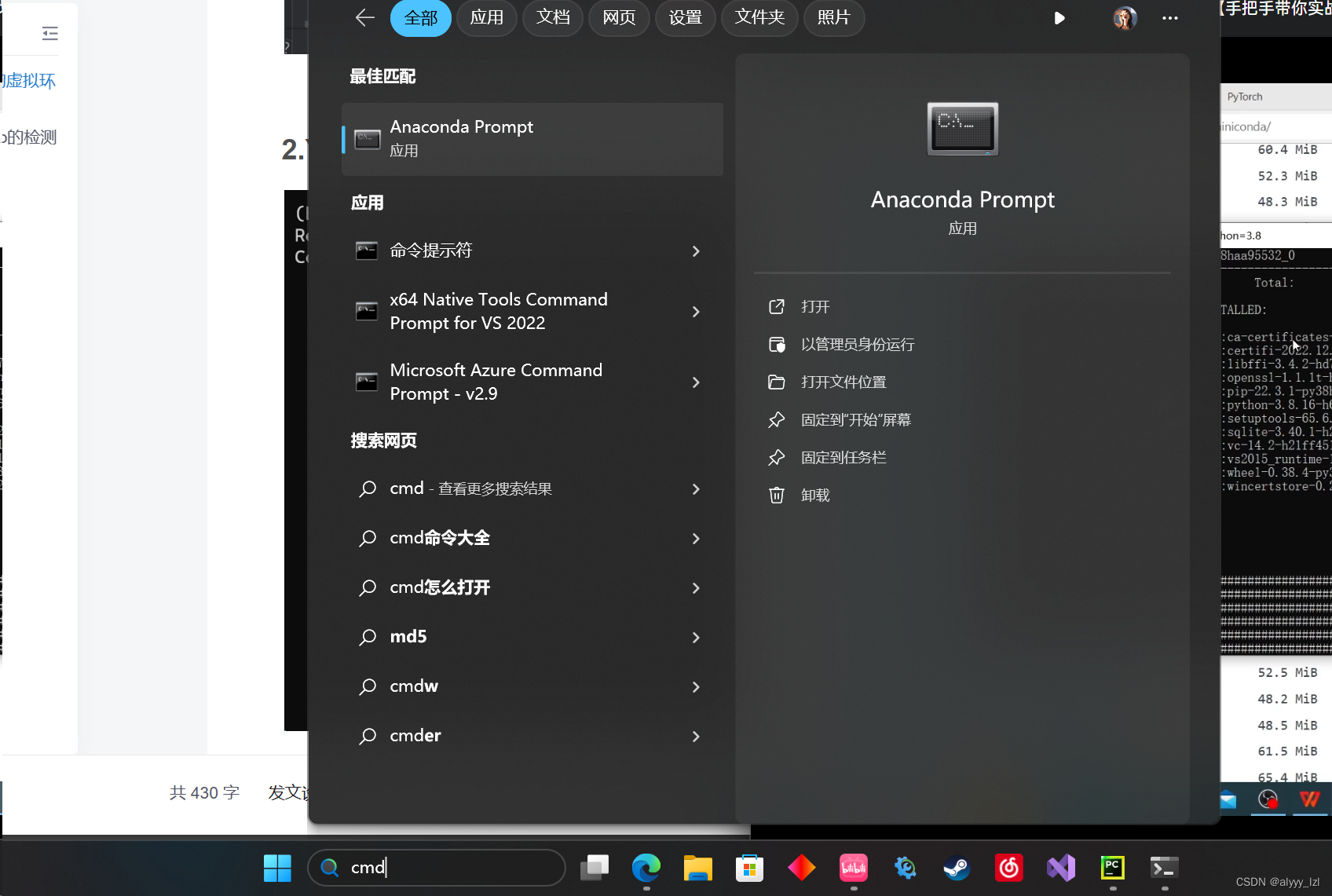Expand Microsoft Azure Command Prompt options
This screenshot has height=896, width=1332.
(696, 382)
